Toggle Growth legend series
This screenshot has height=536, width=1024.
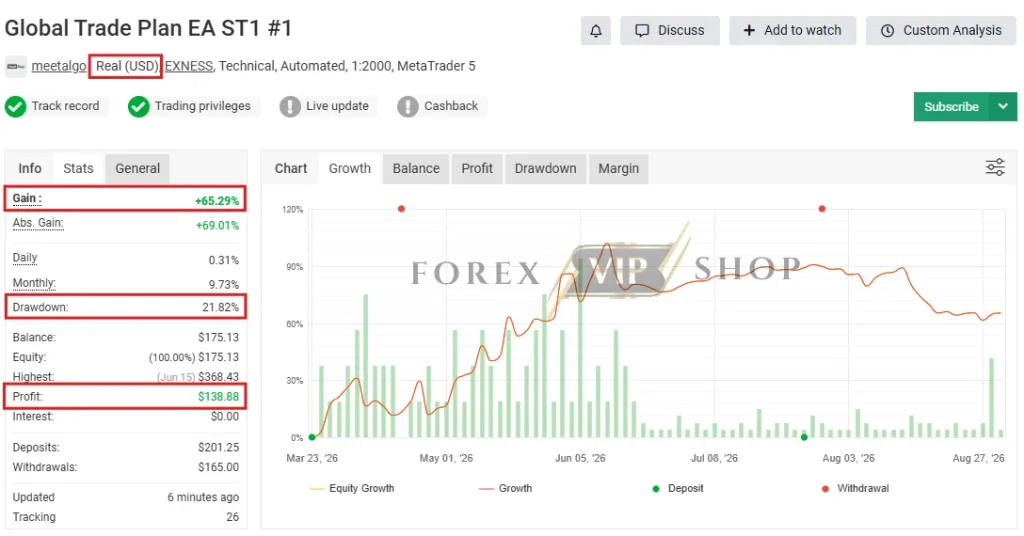(x=505, y=488)
